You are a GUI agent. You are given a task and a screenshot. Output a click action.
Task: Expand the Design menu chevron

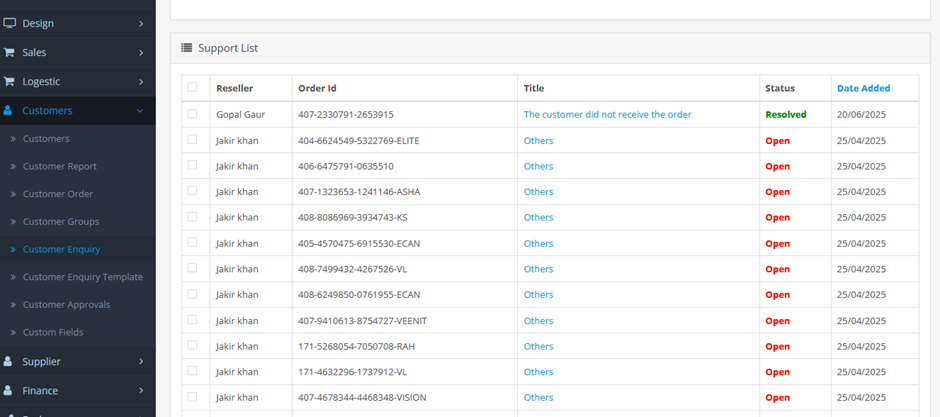(141, 23)
